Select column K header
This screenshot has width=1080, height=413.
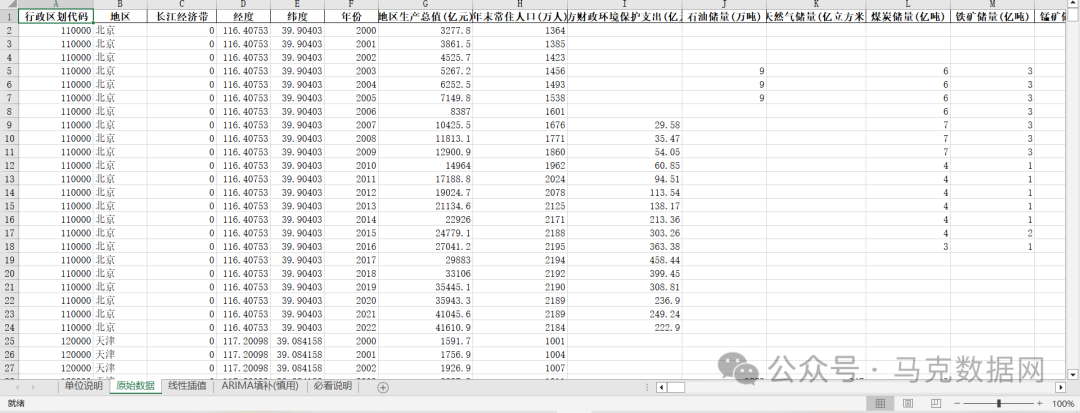(816, 4)
